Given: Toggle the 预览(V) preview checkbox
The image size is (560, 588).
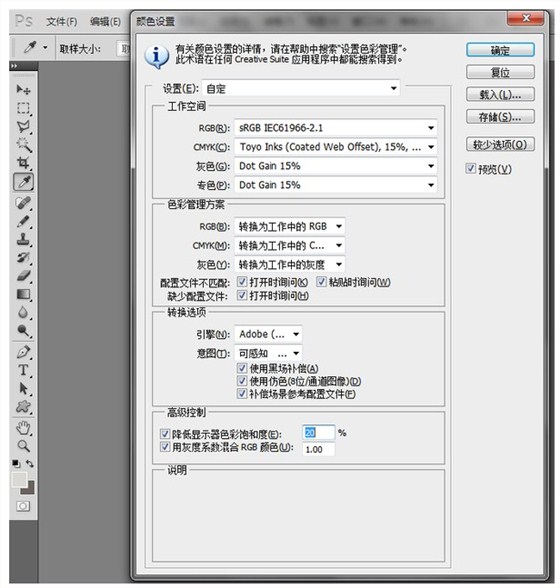Looking at the screenshot, I should (470, 168).
